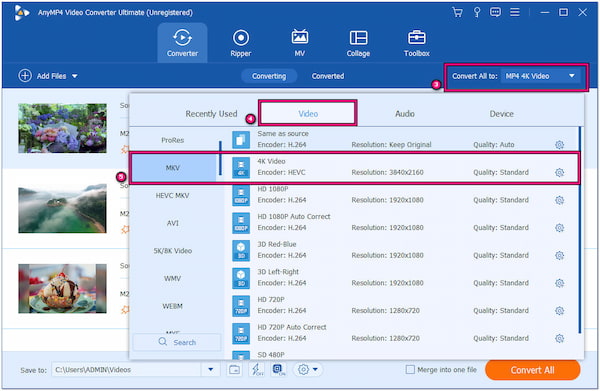The height and width of the screenshot is (391, 600).
Task: Expand the Save to path dropdown
Action: pyautogui.click(x=210, y=370)
